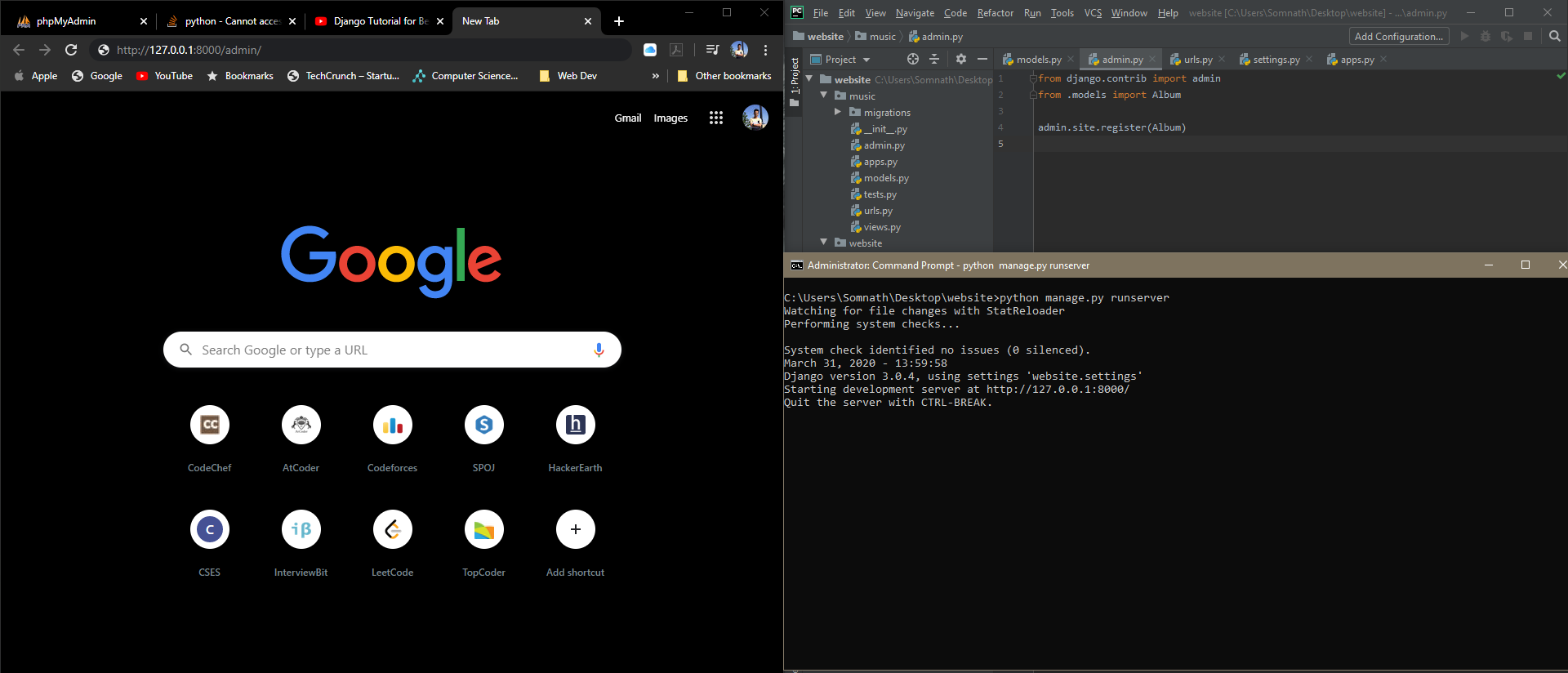This screenshot has width=1568, height=673.
Task: Open Project panel settings gear
Action: 961,59
